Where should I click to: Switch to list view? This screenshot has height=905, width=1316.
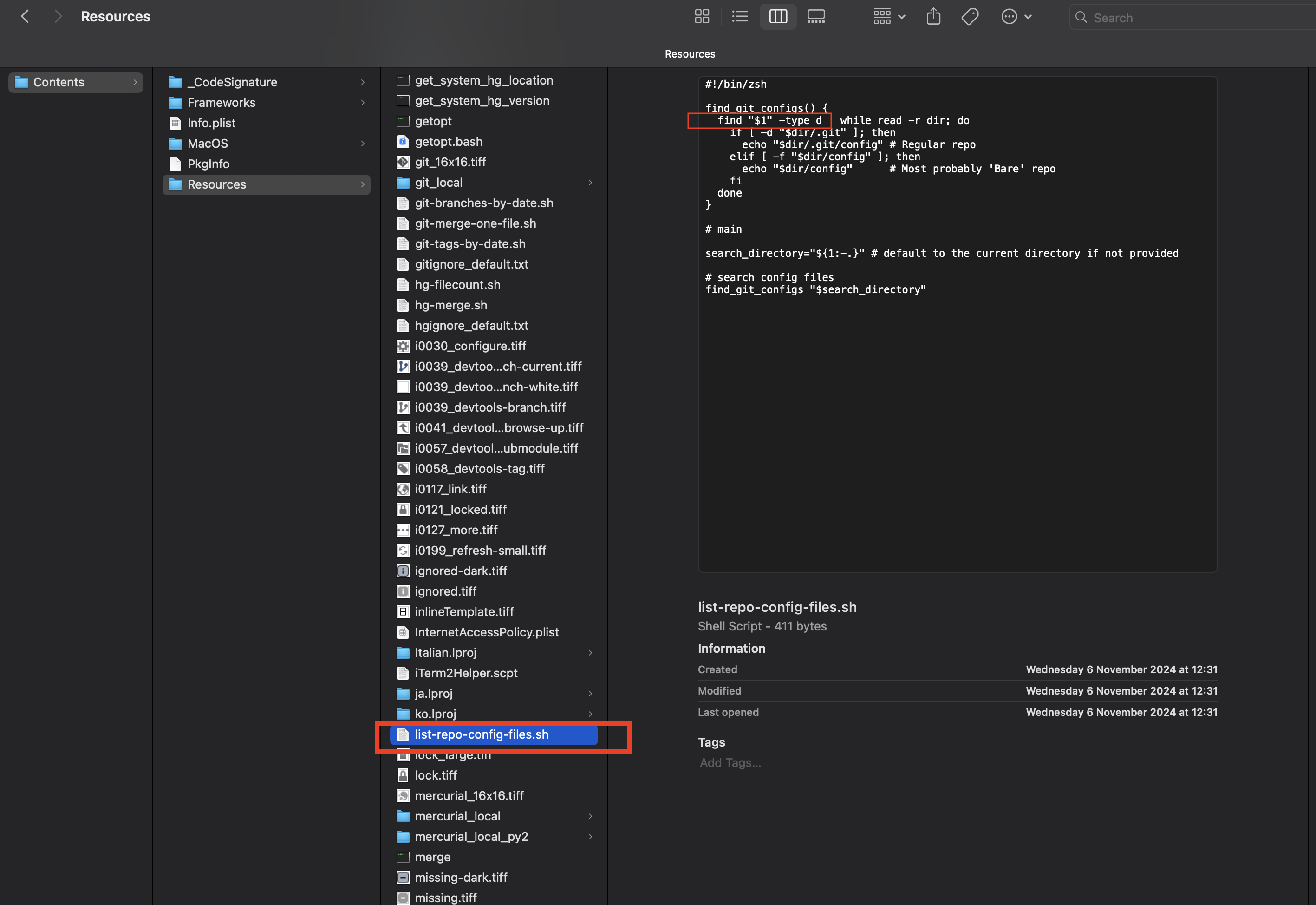click(x=740, y=16)
